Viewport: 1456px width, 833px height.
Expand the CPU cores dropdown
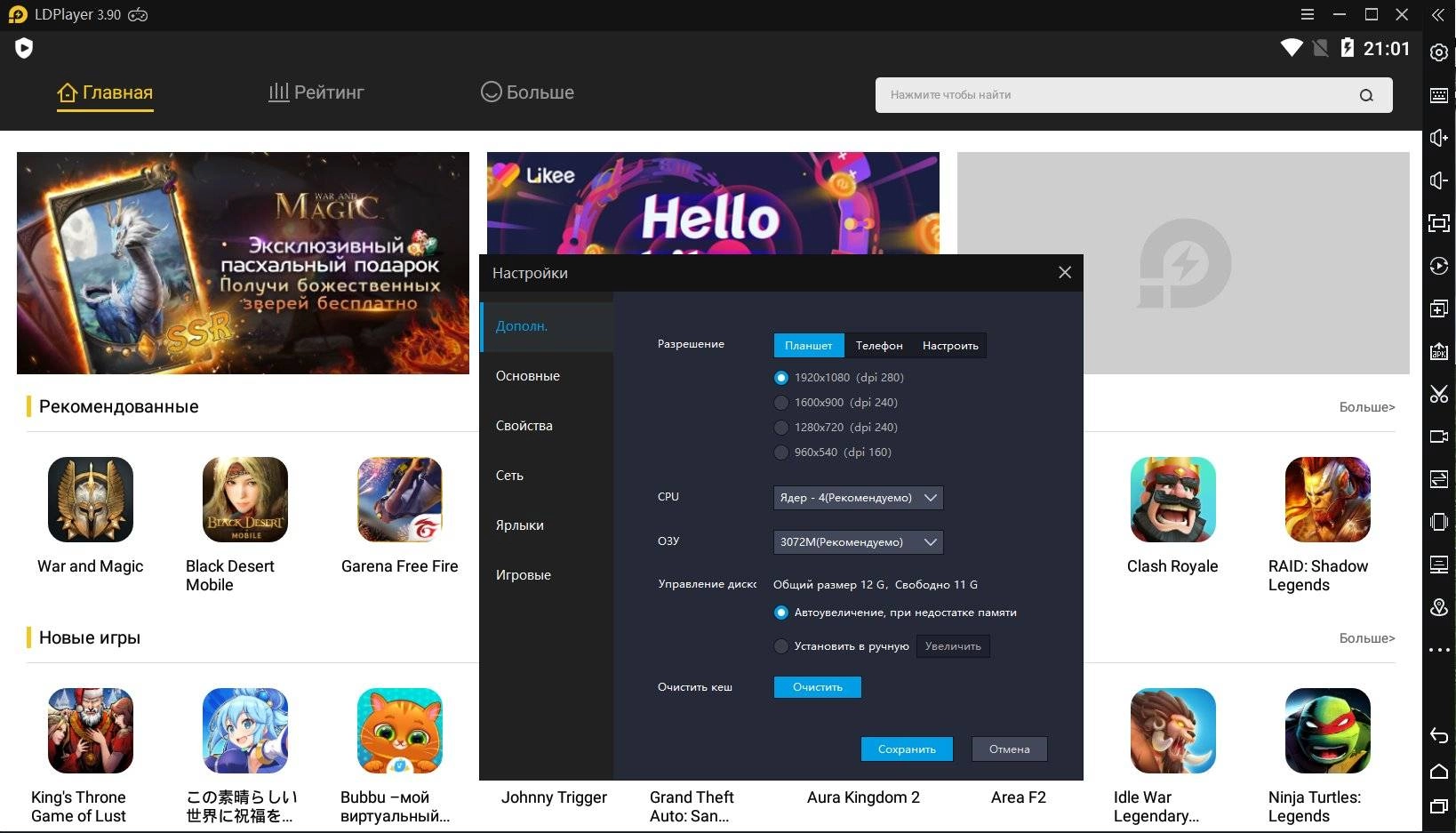858,498
